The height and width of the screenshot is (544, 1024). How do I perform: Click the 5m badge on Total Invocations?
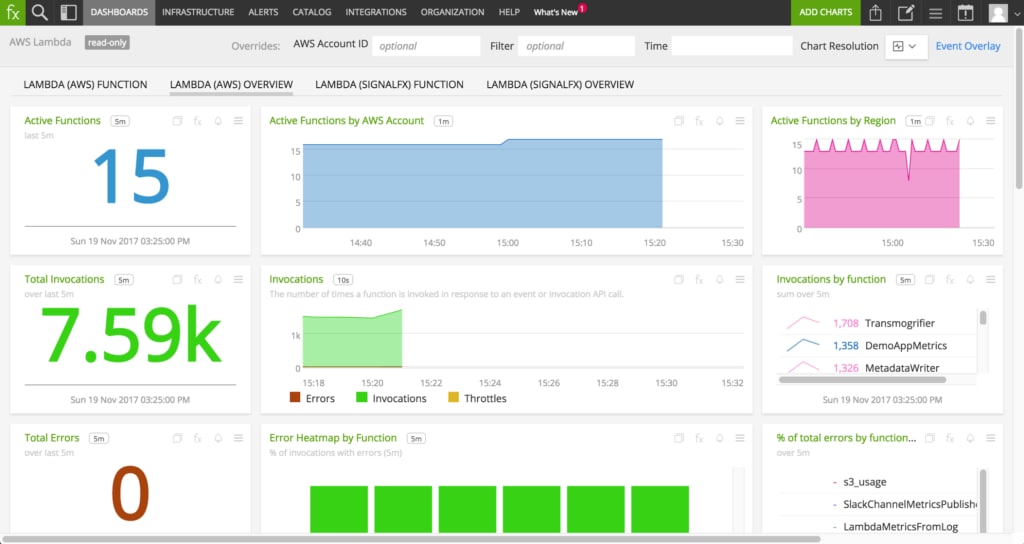pos(123,280)
